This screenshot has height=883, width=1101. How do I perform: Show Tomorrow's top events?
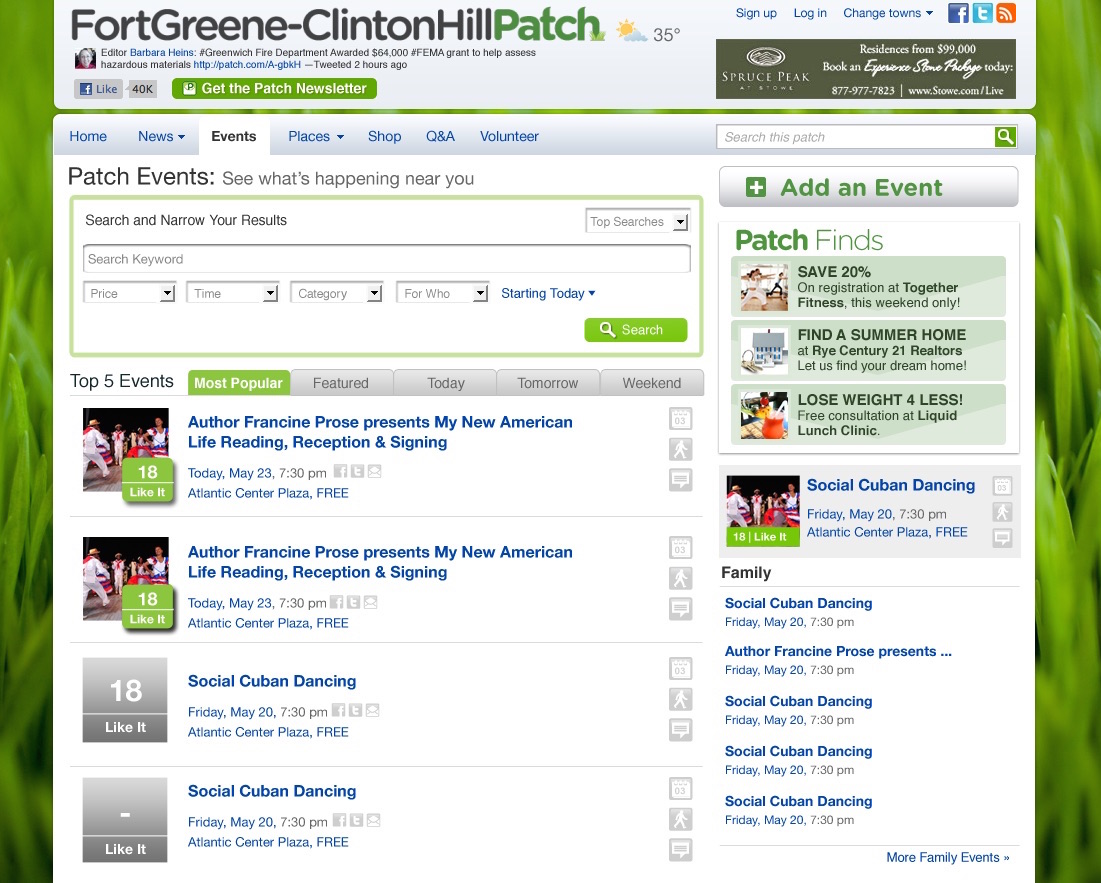point(548,383)
